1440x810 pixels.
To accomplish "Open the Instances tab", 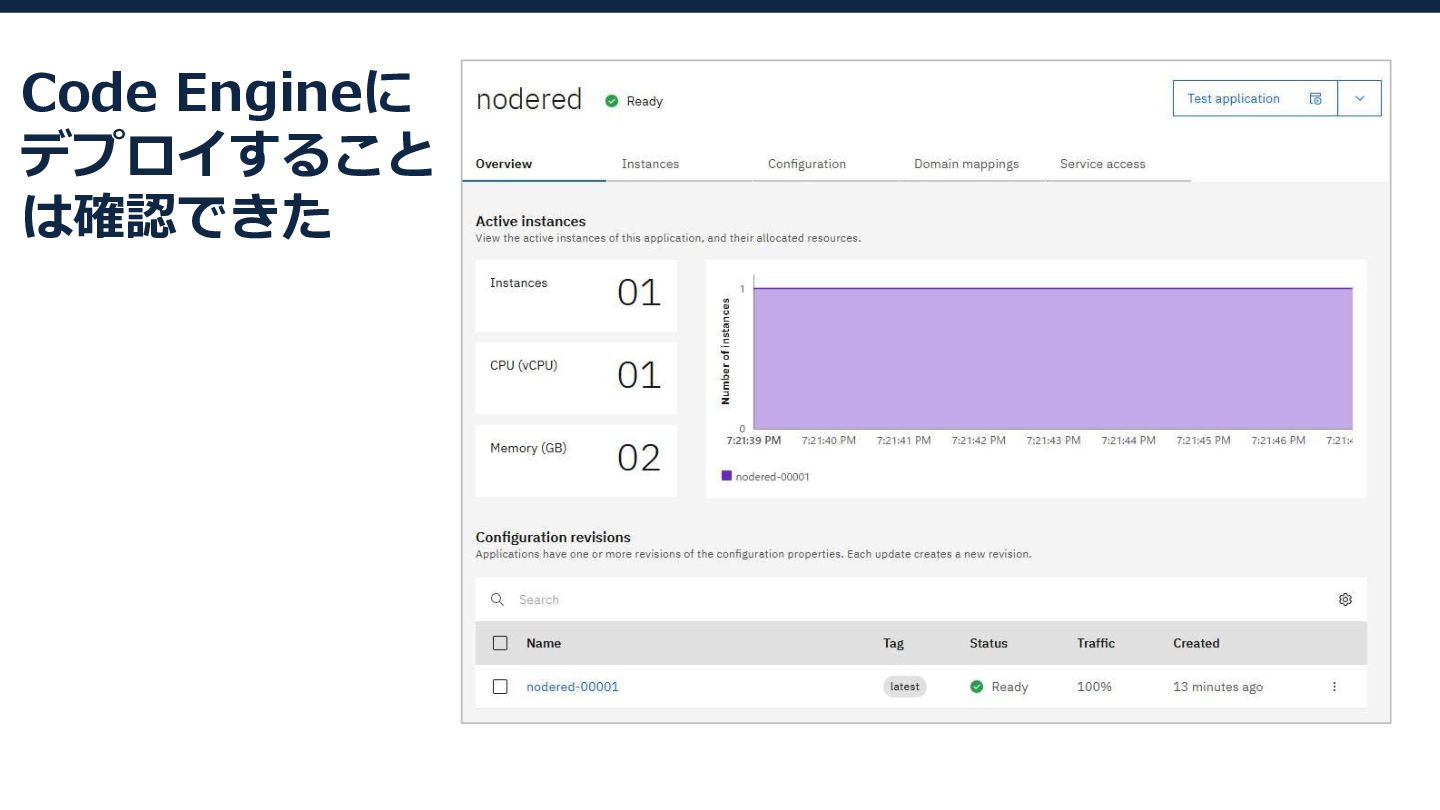I will point(650,164).
